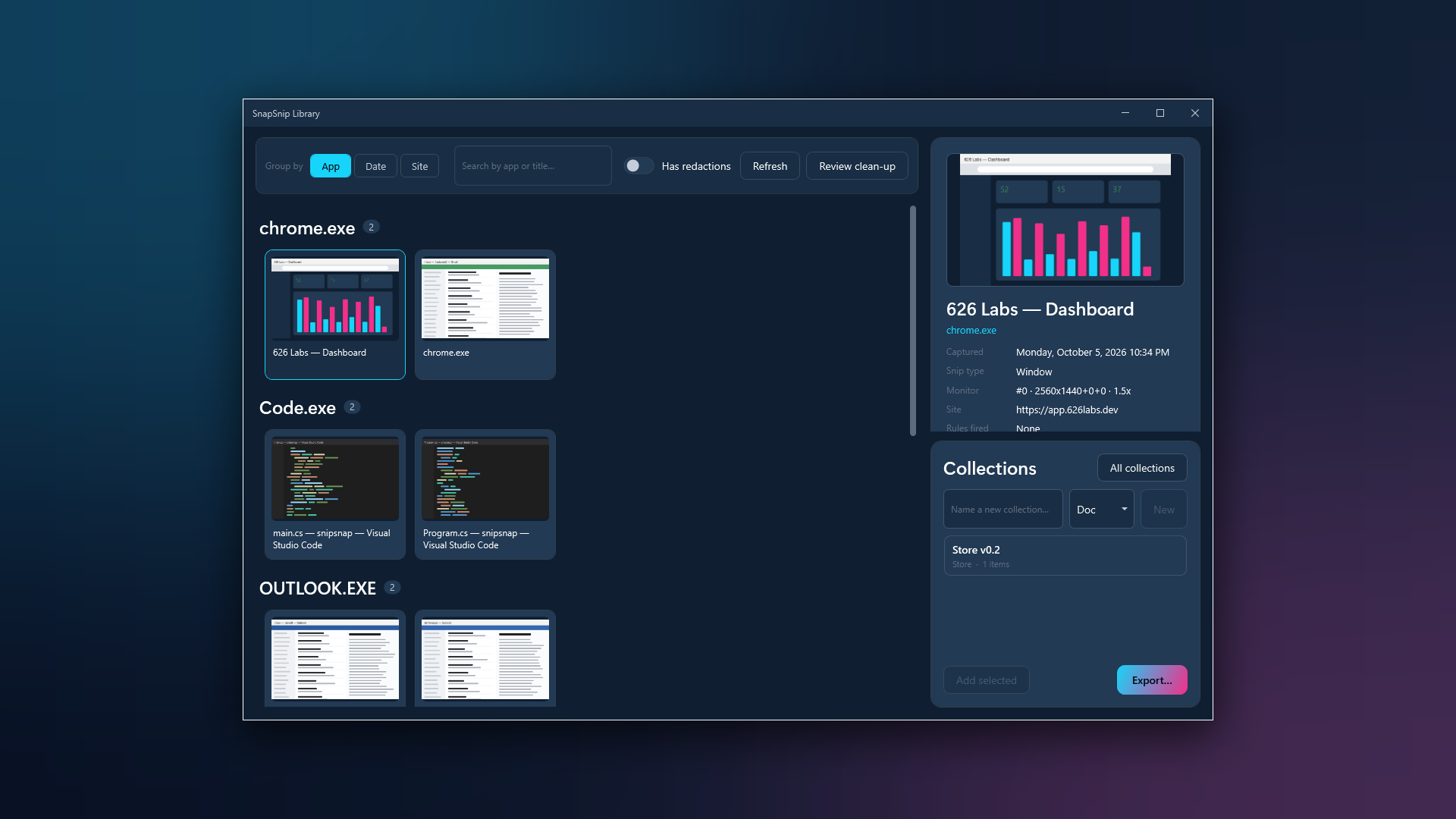Group snips by App
The height and width of the screenshot is (819, 1456).
330,166
